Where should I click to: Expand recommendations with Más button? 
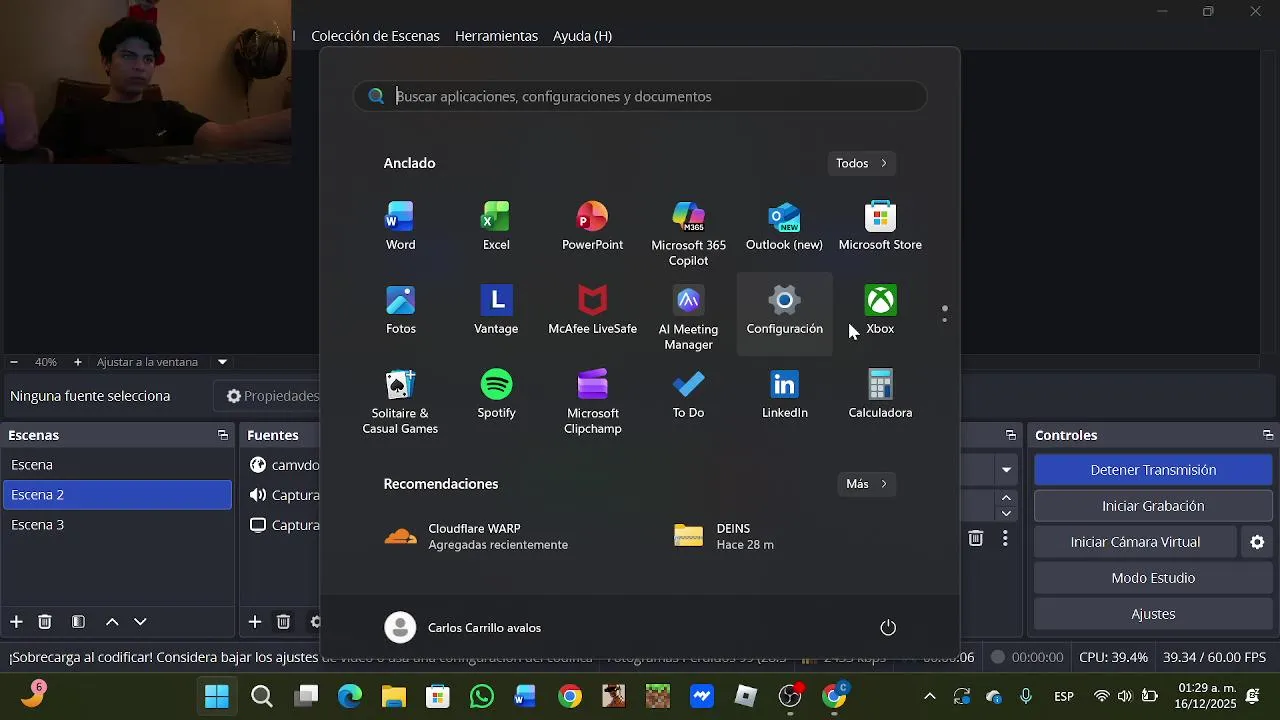point(866,484)
